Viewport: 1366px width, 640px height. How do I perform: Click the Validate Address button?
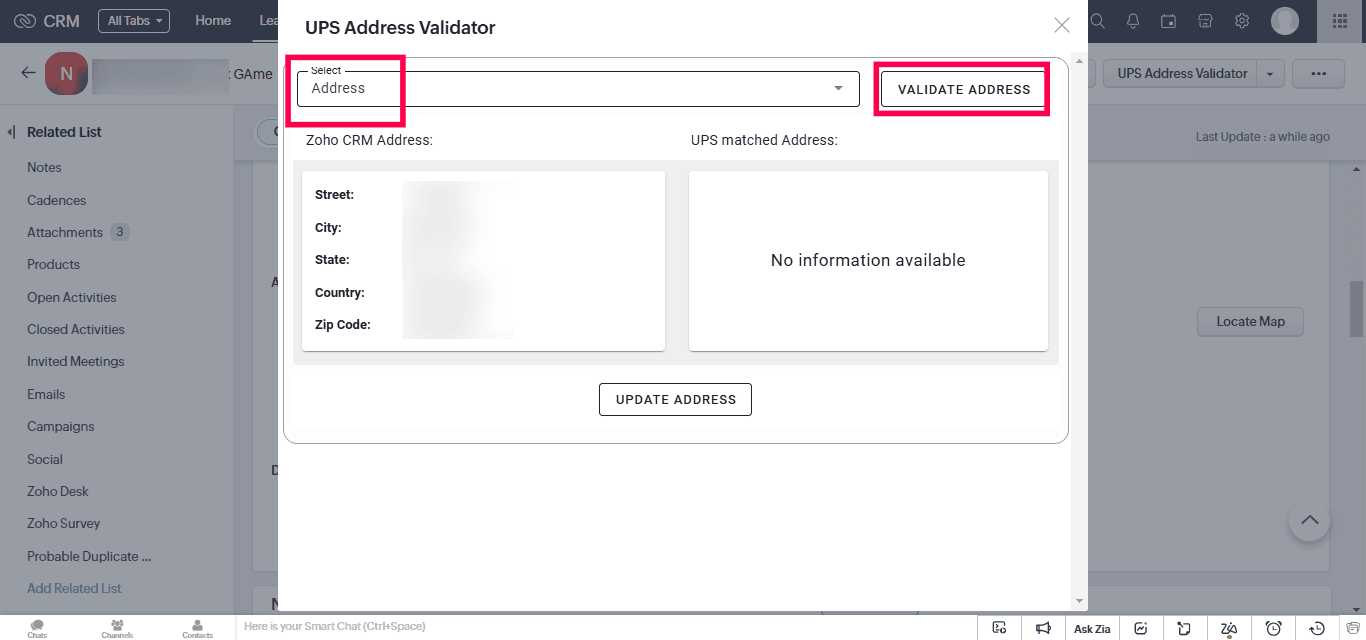(x=964, y=89)
